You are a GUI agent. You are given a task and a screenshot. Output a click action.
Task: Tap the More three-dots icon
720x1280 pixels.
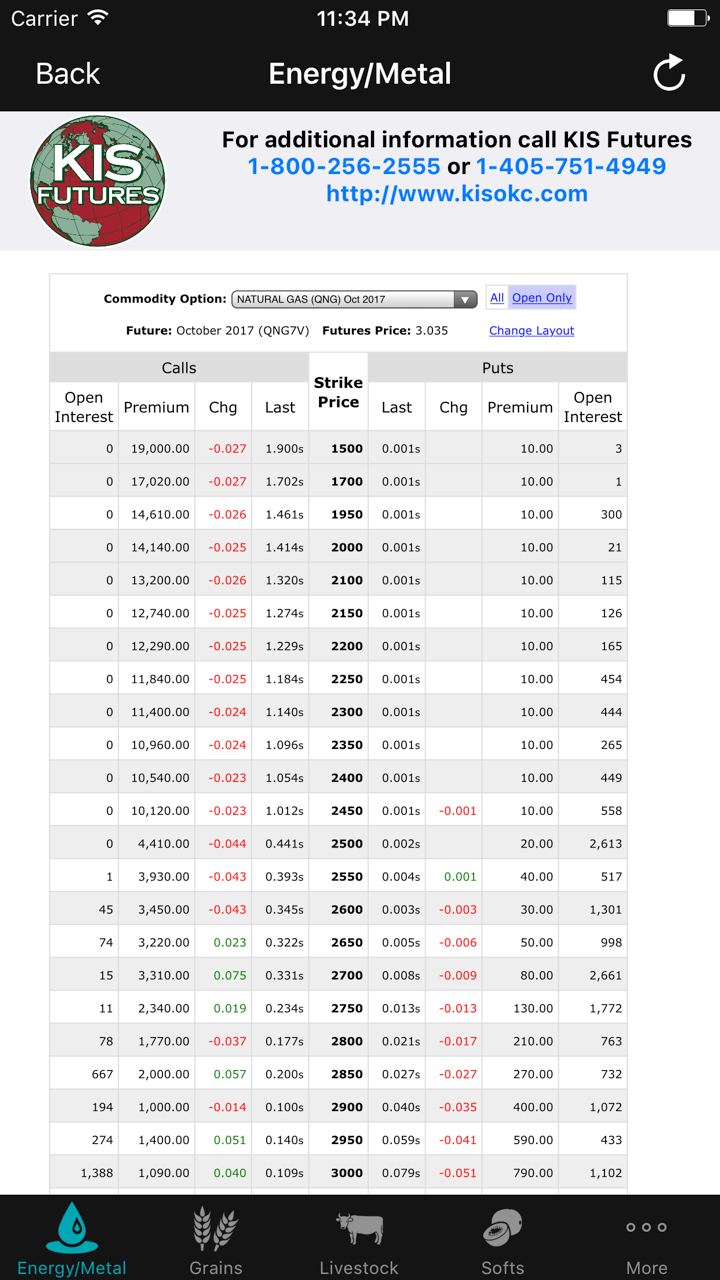click(646, 1227)
